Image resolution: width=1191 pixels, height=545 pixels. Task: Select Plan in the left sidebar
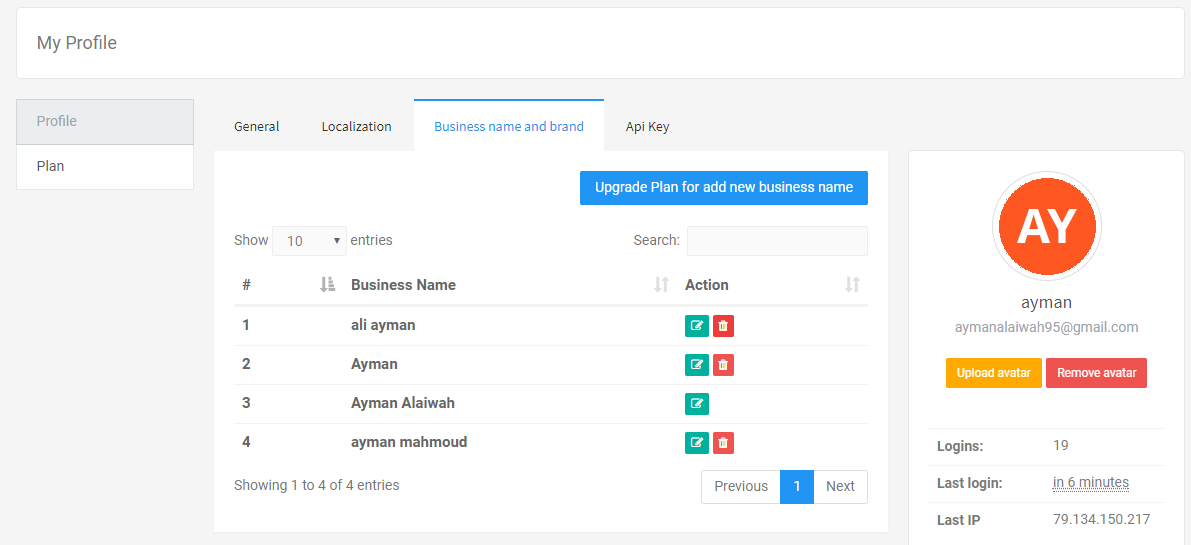(105, 166)
